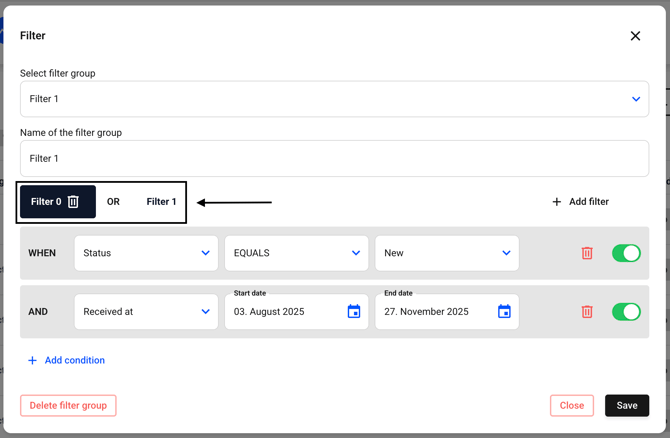Viewport: 670px width, 438px height.
Task: Switch to the Filter 1 tab
Action: point(161,202)
